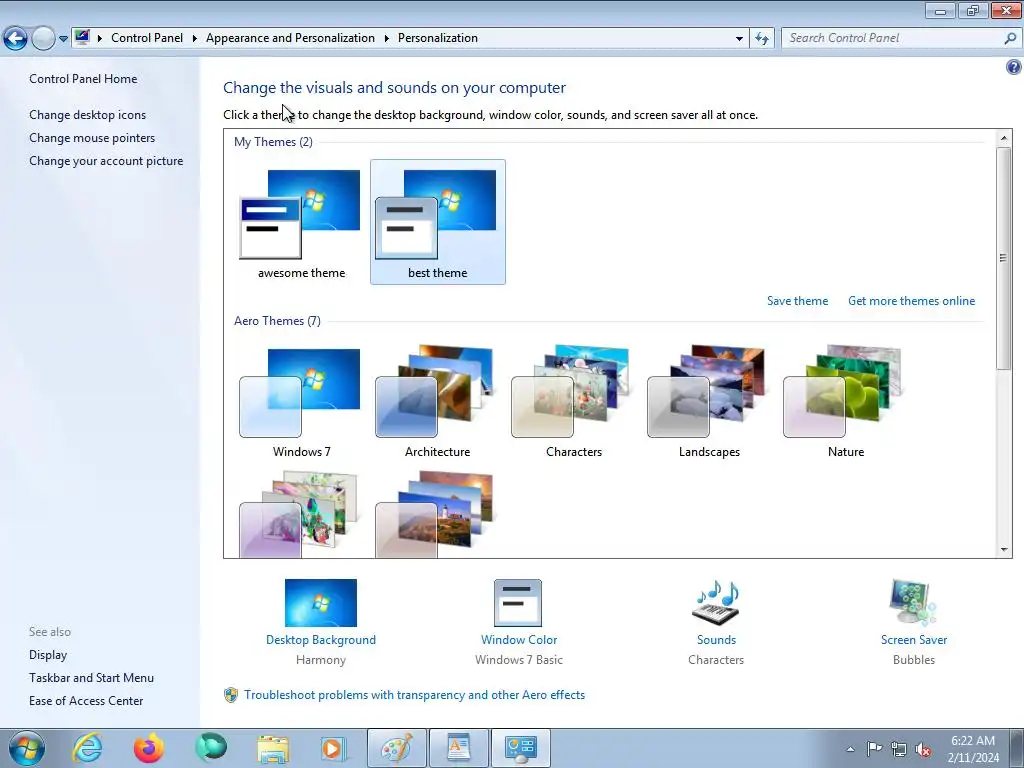Open Windows Explorer folder on taskbar
Image resolution: width=1024 pixels, height=768 pixels.
[273, 748]
